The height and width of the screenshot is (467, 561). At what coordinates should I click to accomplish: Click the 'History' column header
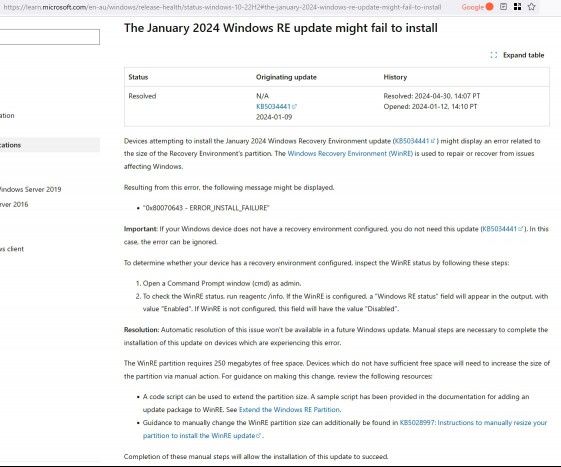[395, 77]
